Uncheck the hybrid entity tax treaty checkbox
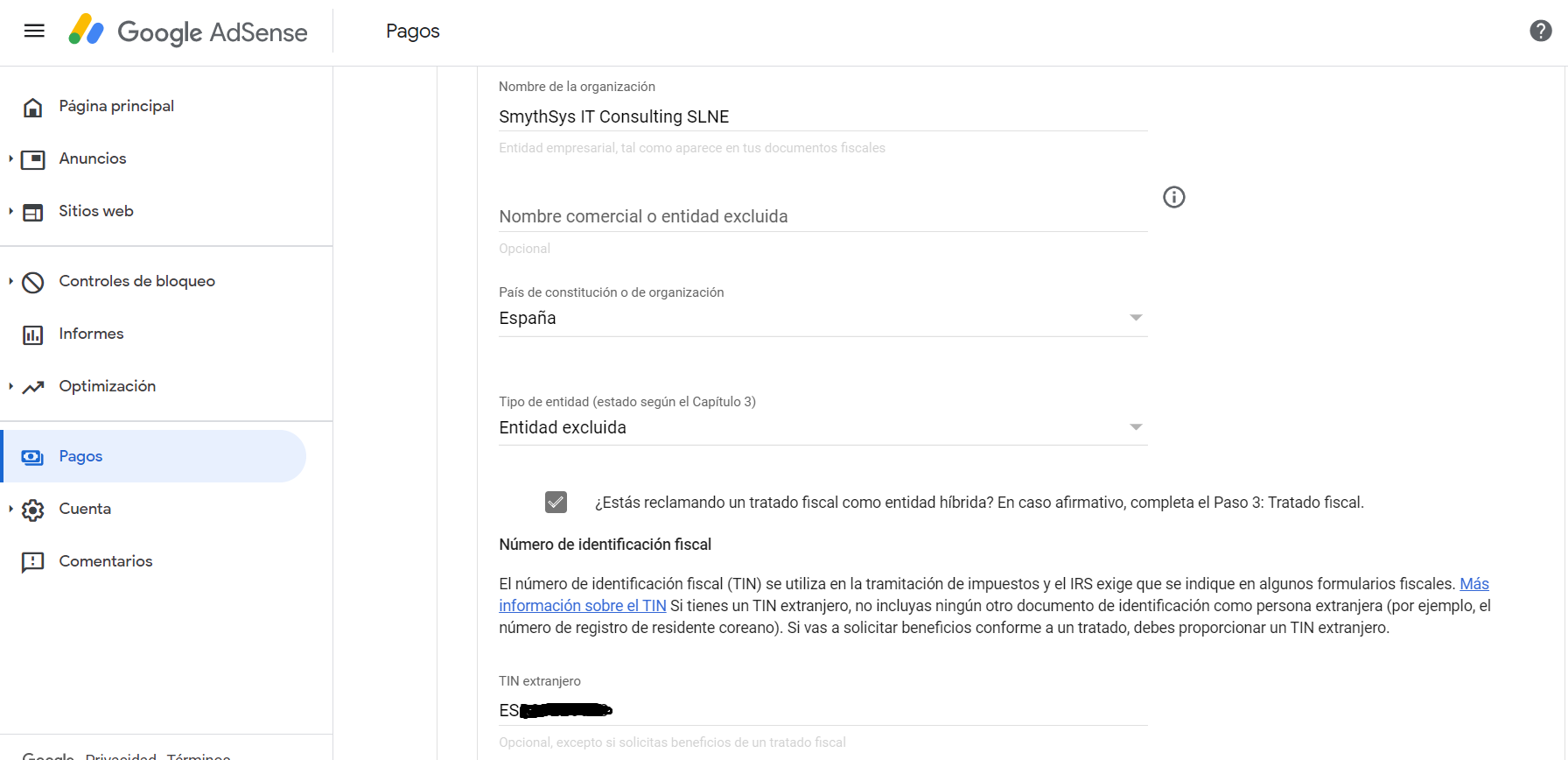1568x760 pixels. click(556, 502)
